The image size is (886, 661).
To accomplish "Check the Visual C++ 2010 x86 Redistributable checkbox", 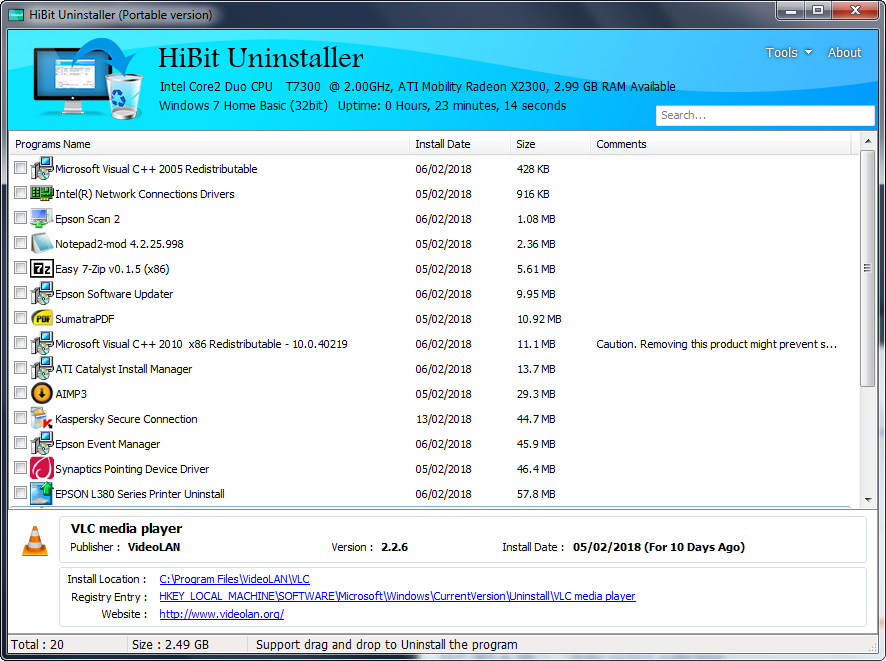I will click(x=20, y=343).
